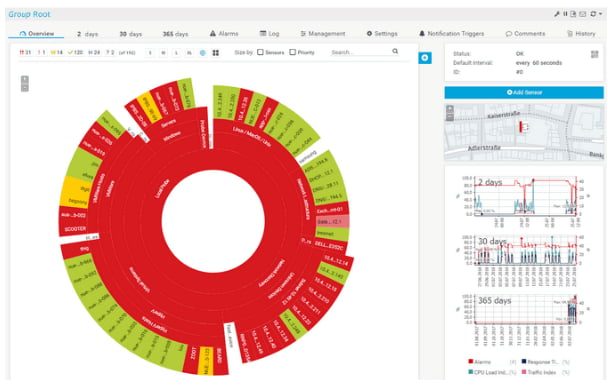This screenshot has height=387, width=608.
Task: Select the tree map view icon
Action: pyautogui.click(x=216, y=53)
